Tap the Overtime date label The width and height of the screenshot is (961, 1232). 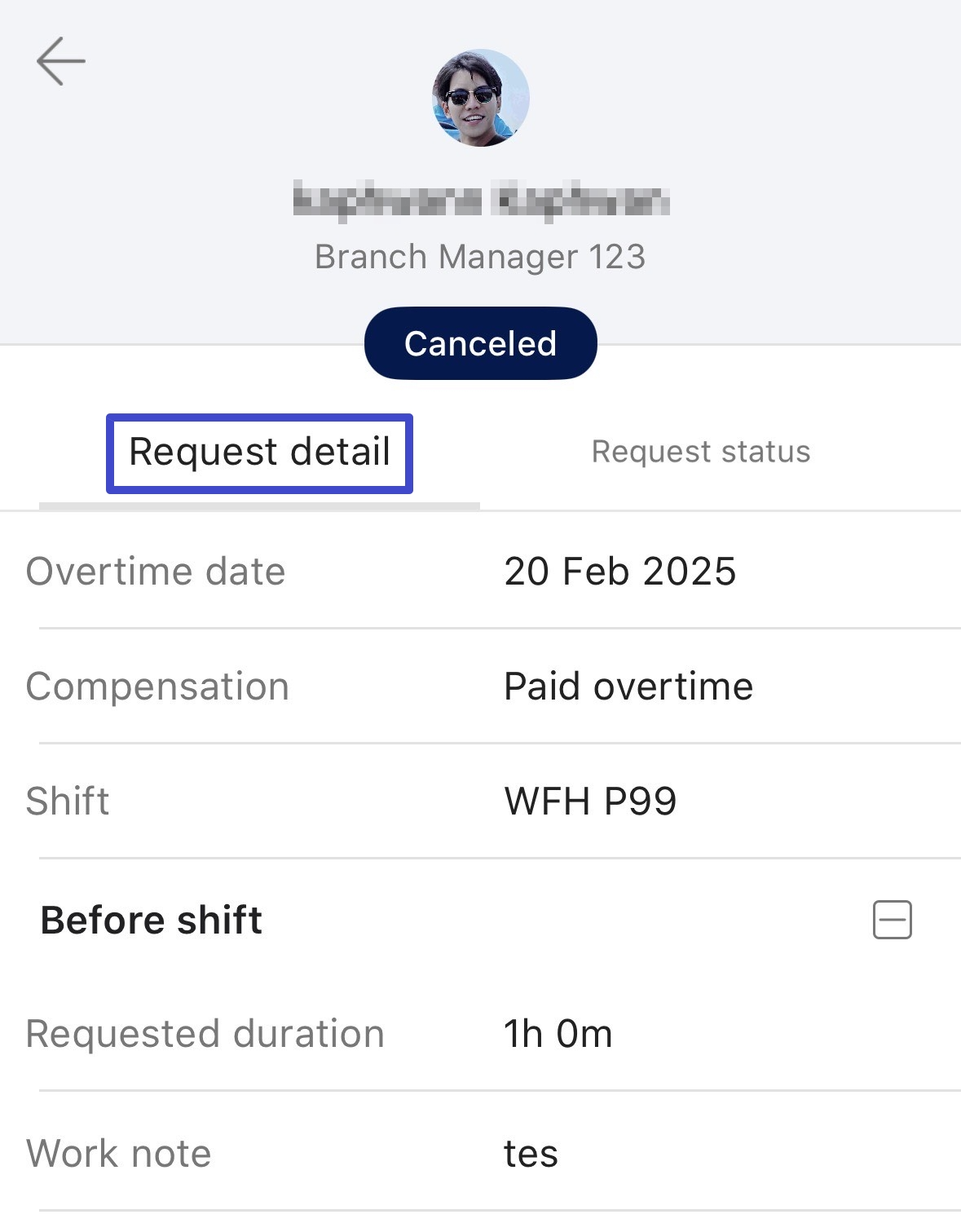[156, 572]
